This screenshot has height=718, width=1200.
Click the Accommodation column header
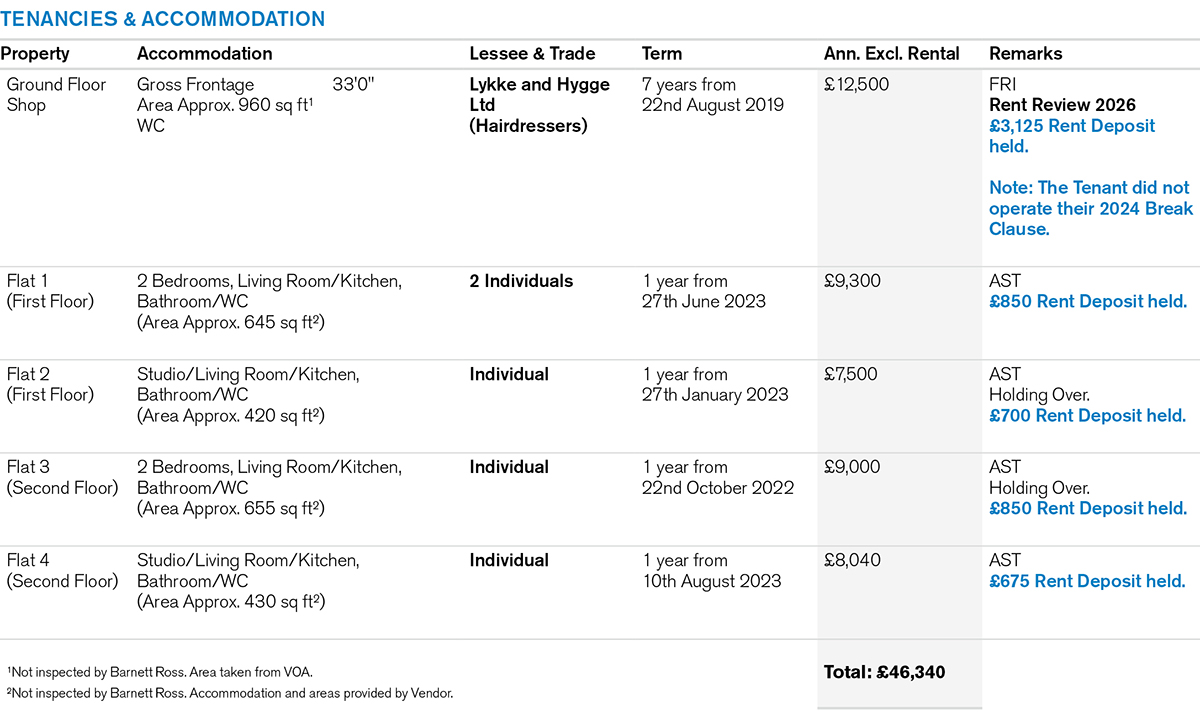pos(204,54)
